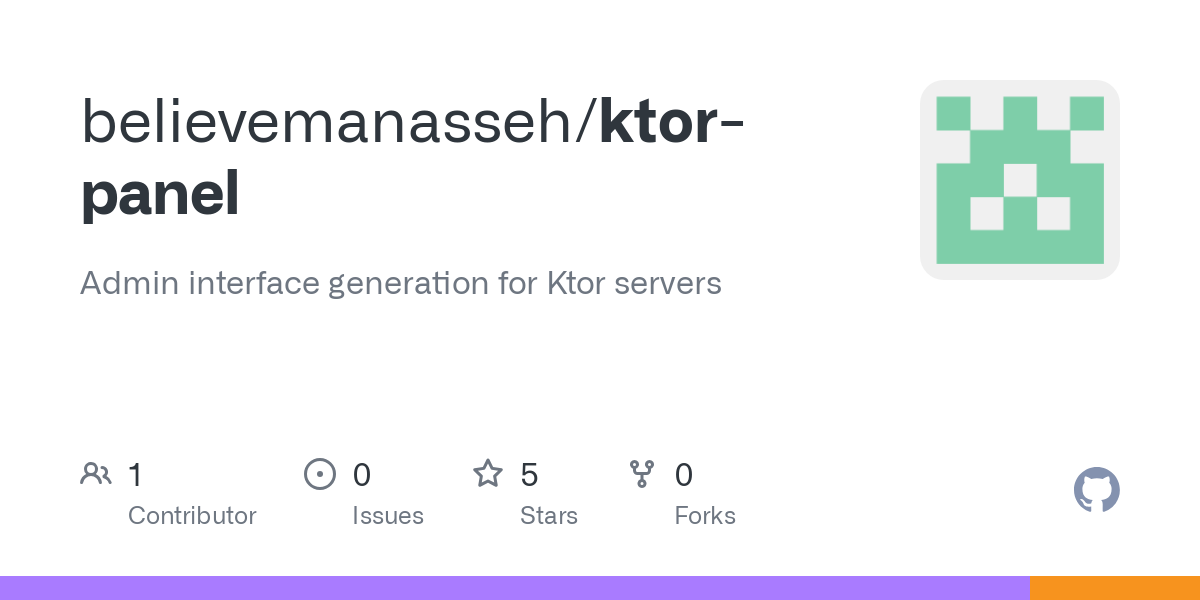Click the Forks label

(705, 516)
